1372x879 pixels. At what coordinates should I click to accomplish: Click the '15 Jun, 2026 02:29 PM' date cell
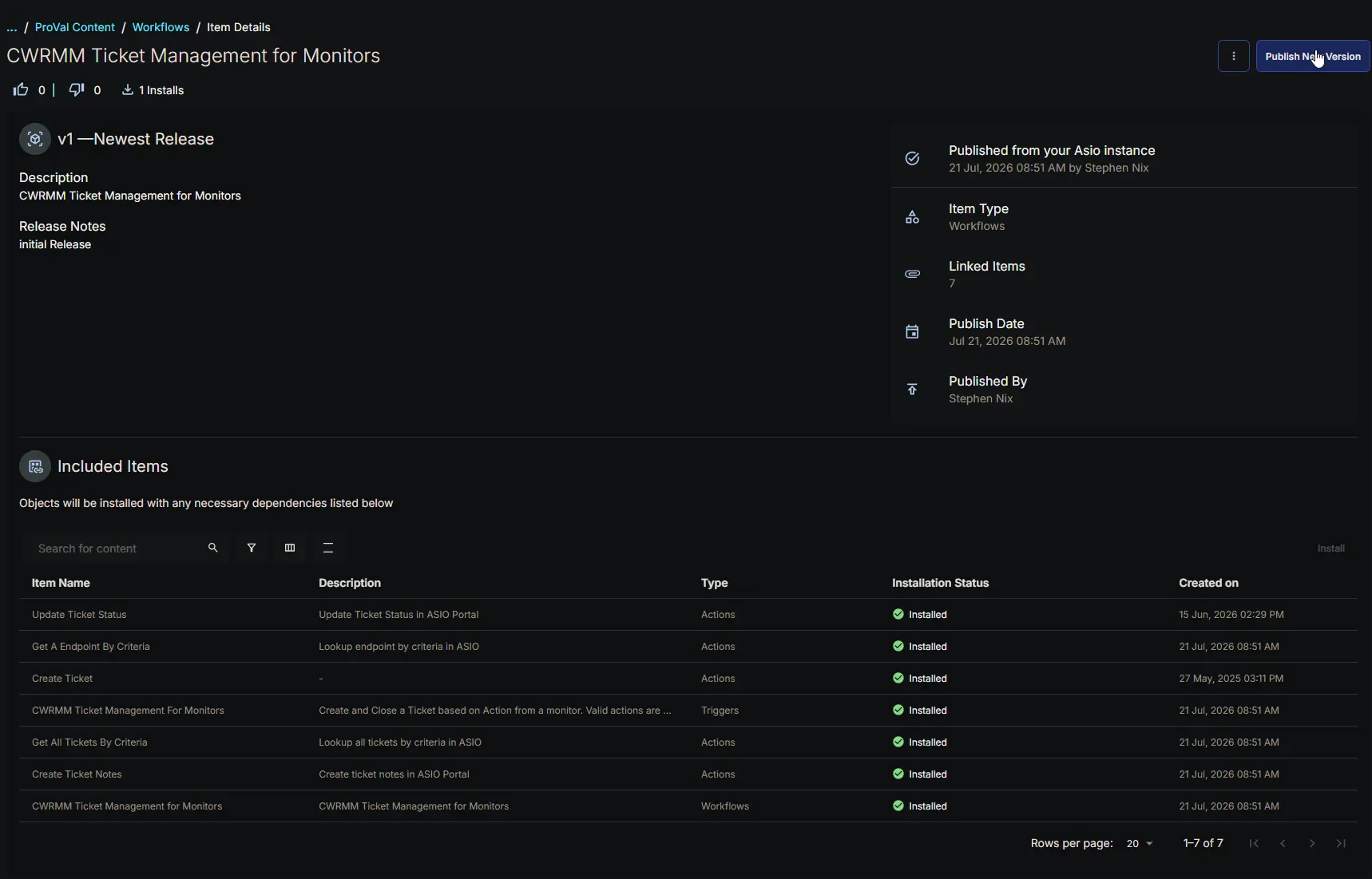click(1231, 615)
